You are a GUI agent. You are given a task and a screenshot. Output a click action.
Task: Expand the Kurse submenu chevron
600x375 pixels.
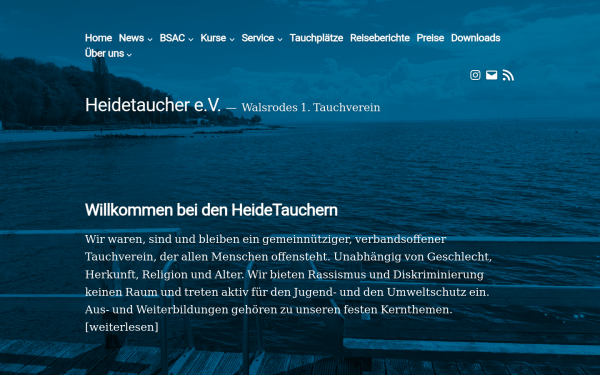point(232,39)
